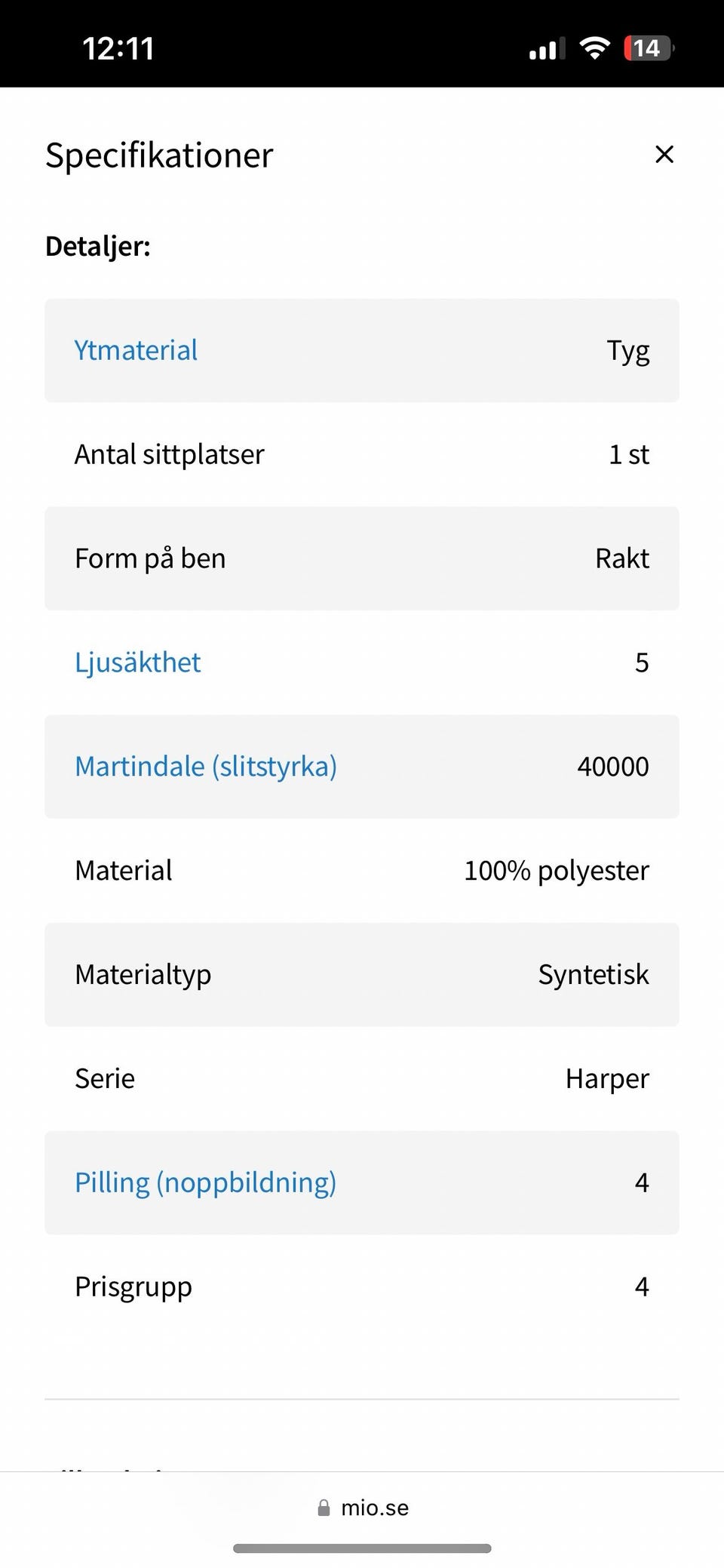This screenshot has height=1568, width=724.
Task: Tap the Form på ben label
Action: click(x=150, y=559)
